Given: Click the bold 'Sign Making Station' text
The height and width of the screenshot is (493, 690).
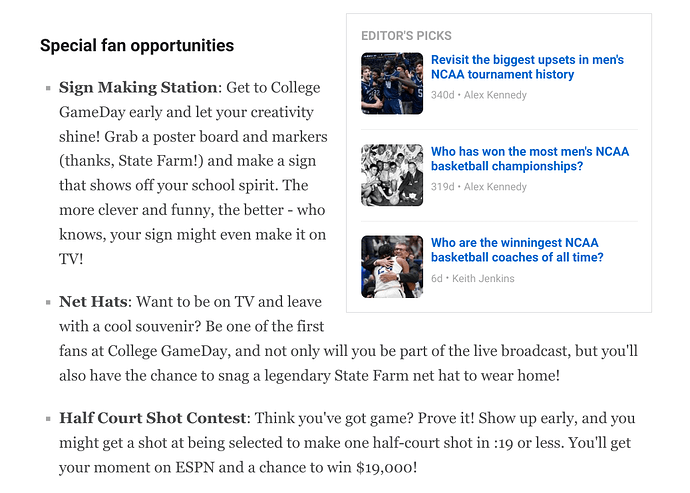Looking at the screenshot, I should click(x=138, y=88).
